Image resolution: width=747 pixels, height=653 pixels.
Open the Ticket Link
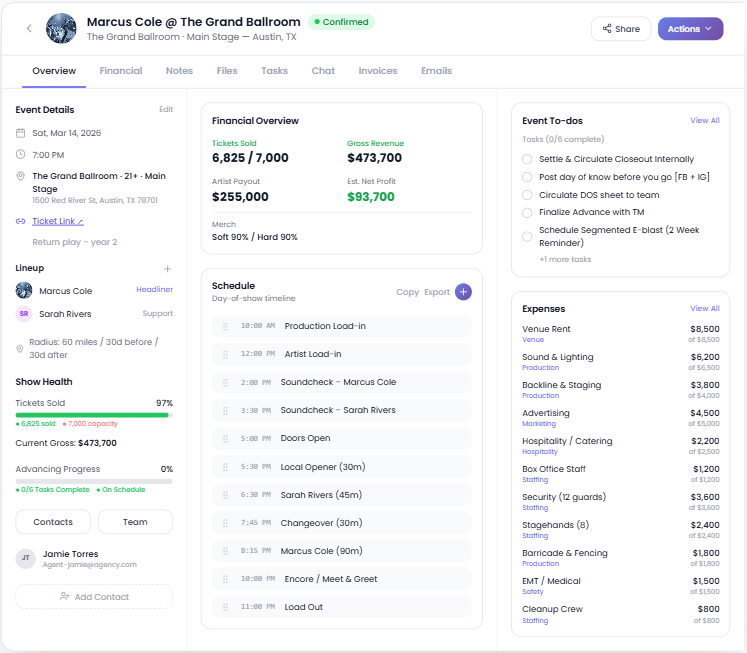[58, 221]
